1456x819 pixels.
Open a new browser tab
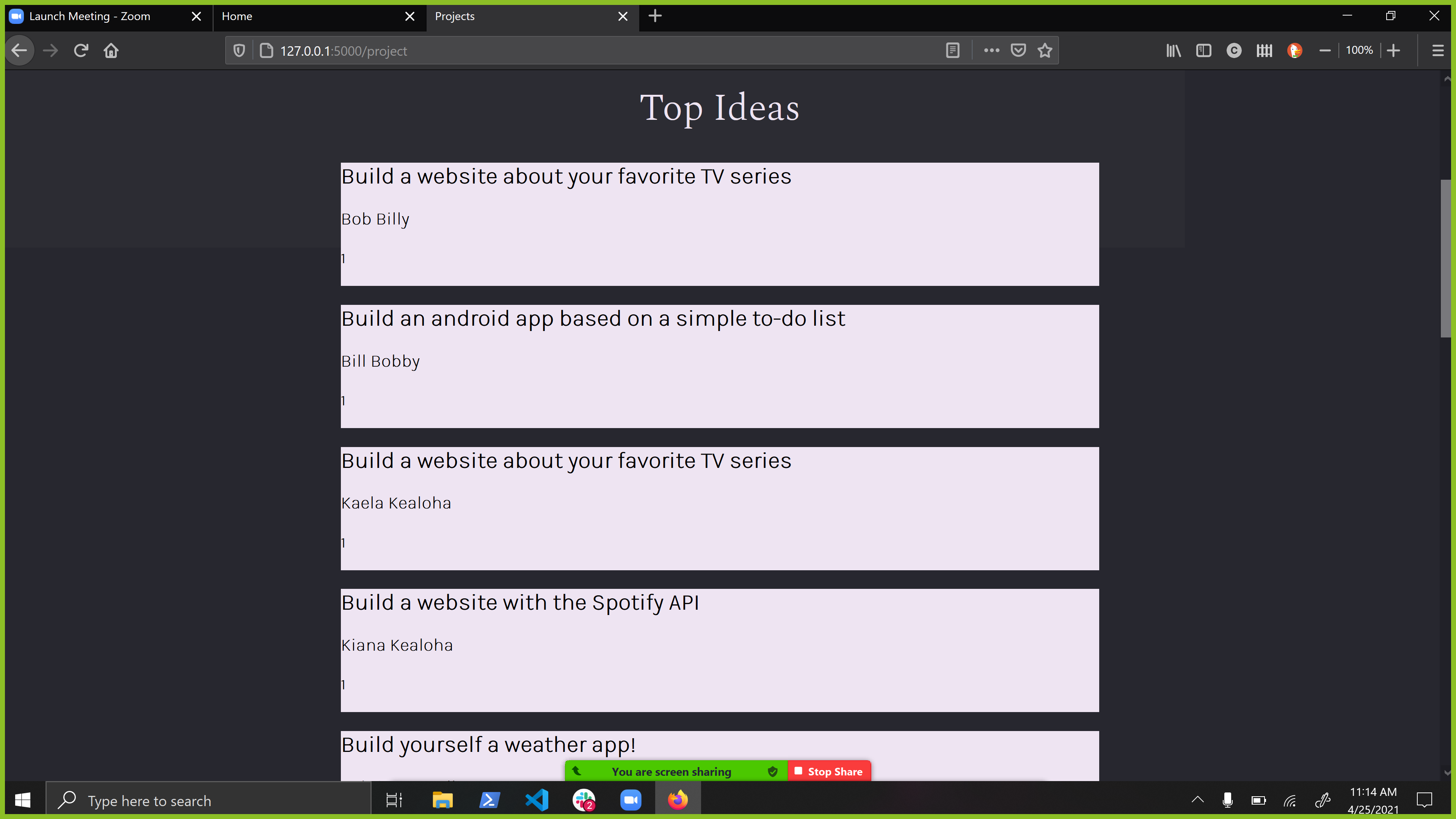(655, 16)
